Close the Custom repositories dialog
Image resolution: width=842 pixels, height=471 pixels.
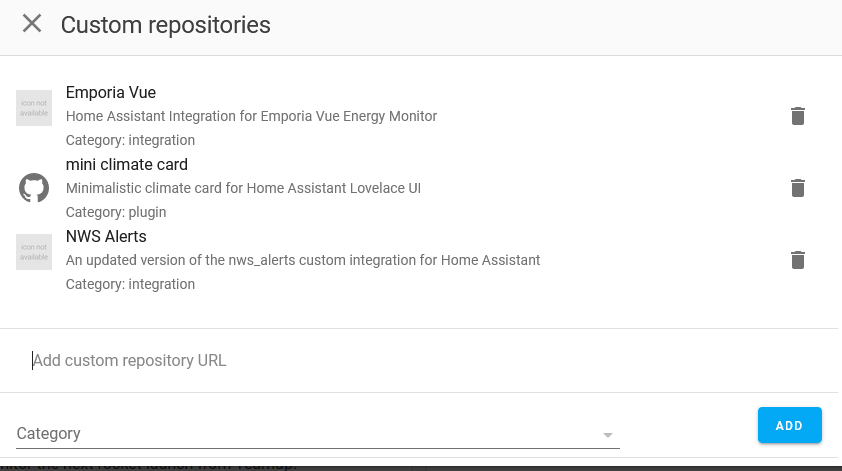point(32,24)
